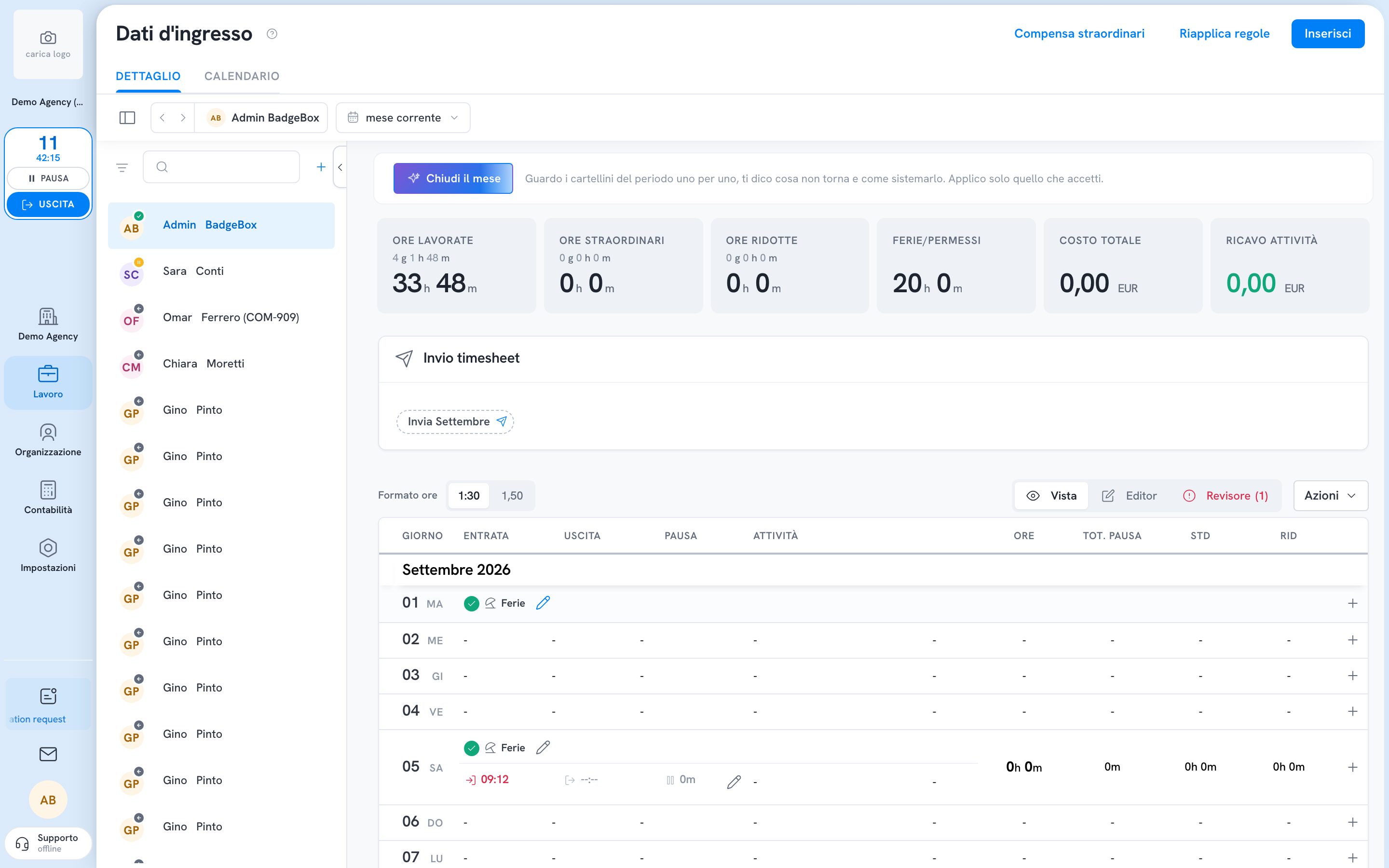Select the 1:30 hour format
Image resolution: width=1389 pixels, height=868 pixels.
pyautogui.click(x=469, y=495)
